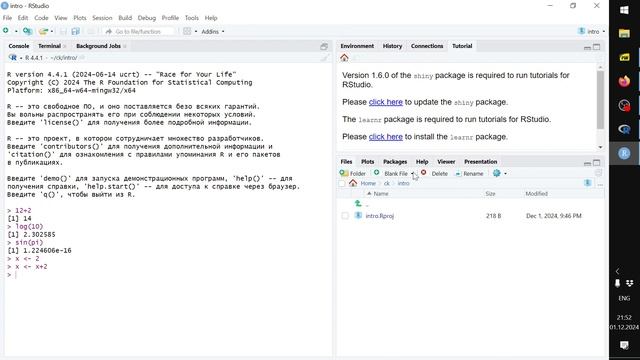The width and height of the screenshot is (640, 360).
Task: Switch to the Presentation tab
Action: 480,162
